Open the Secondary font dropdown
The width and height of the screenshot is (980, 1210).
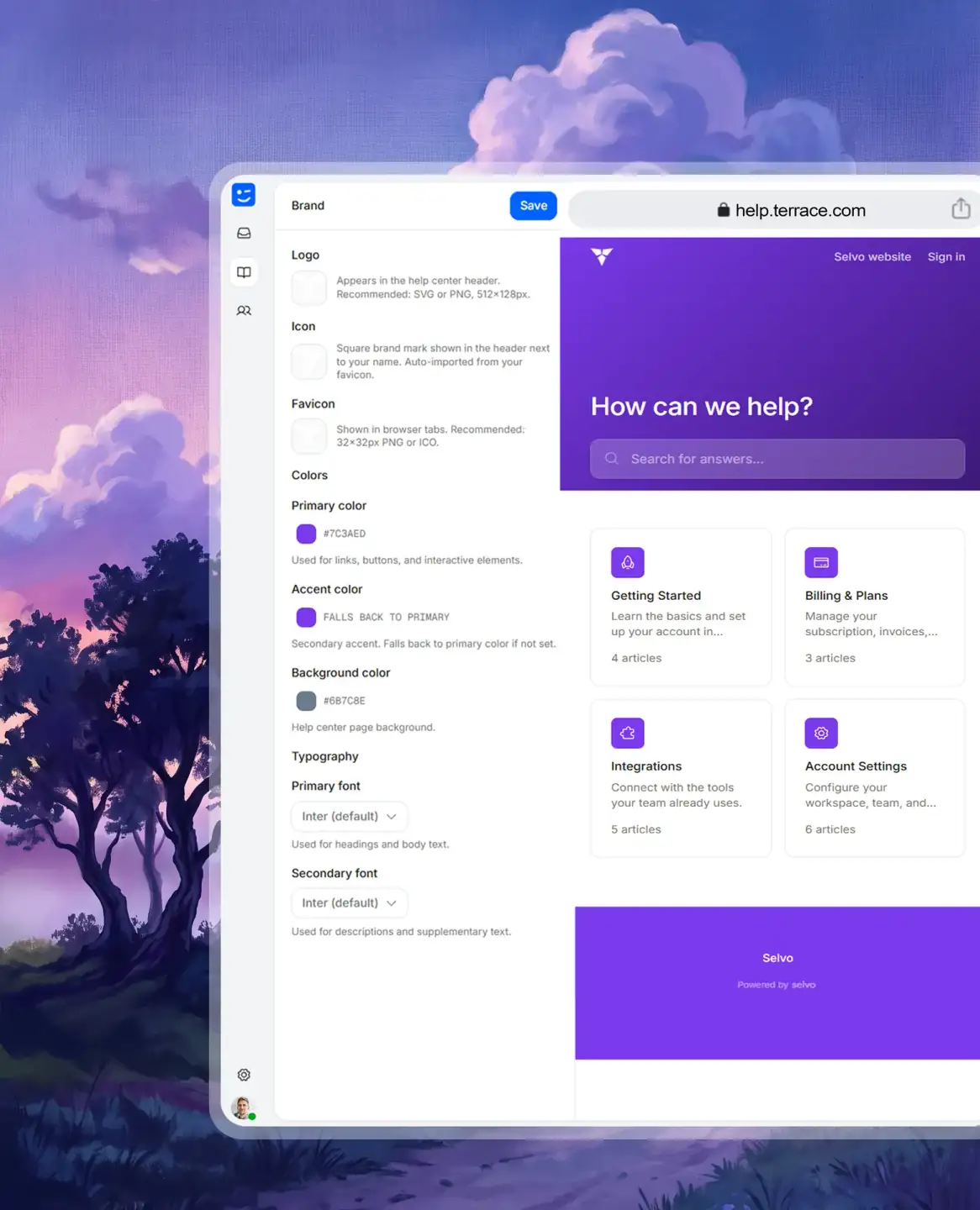point(350,902)
